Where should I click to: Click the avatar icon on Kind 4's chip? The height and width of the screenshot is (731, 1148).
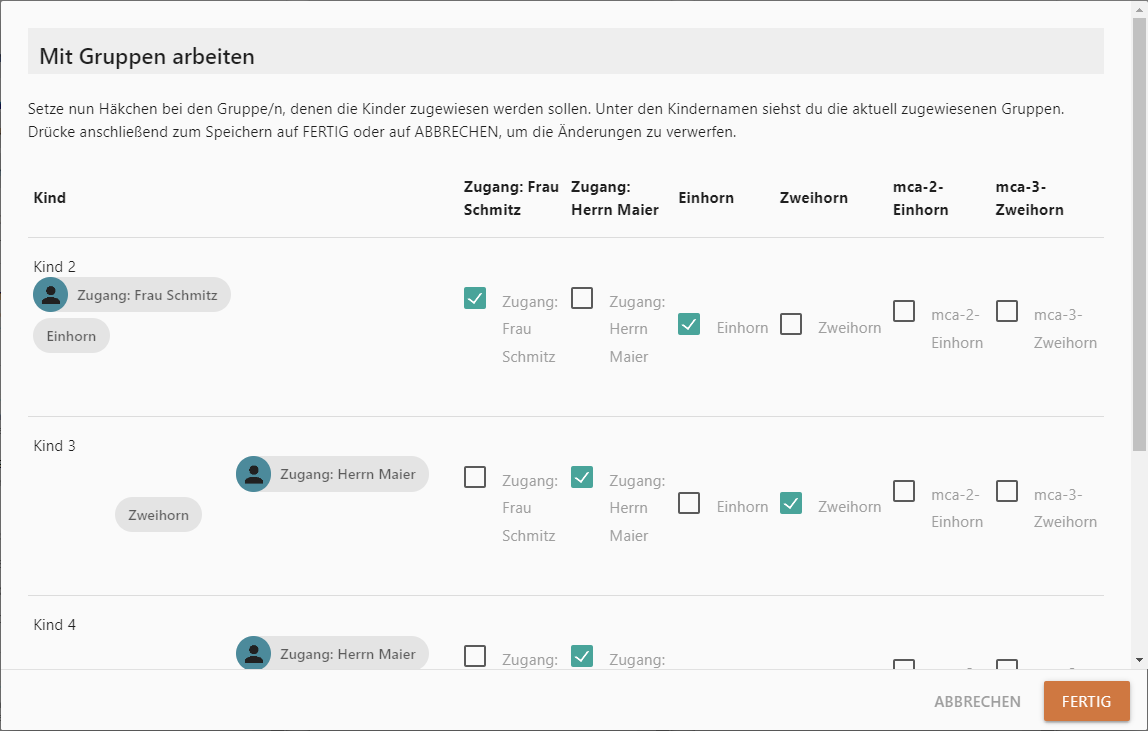click(253, 653)
